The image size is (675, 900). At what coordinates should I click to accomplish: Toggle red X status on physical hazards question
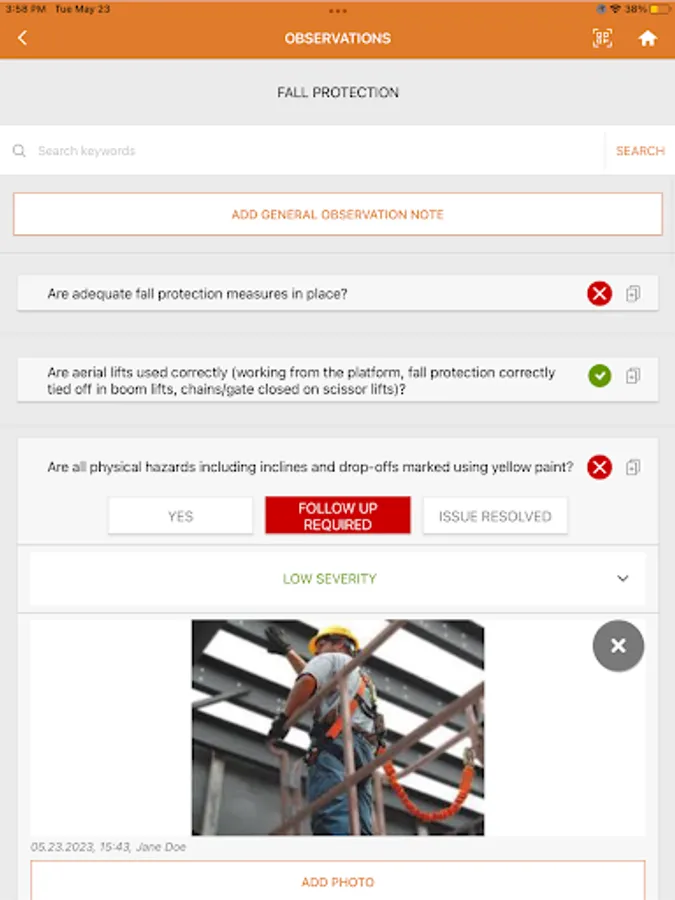click(599, 467)
